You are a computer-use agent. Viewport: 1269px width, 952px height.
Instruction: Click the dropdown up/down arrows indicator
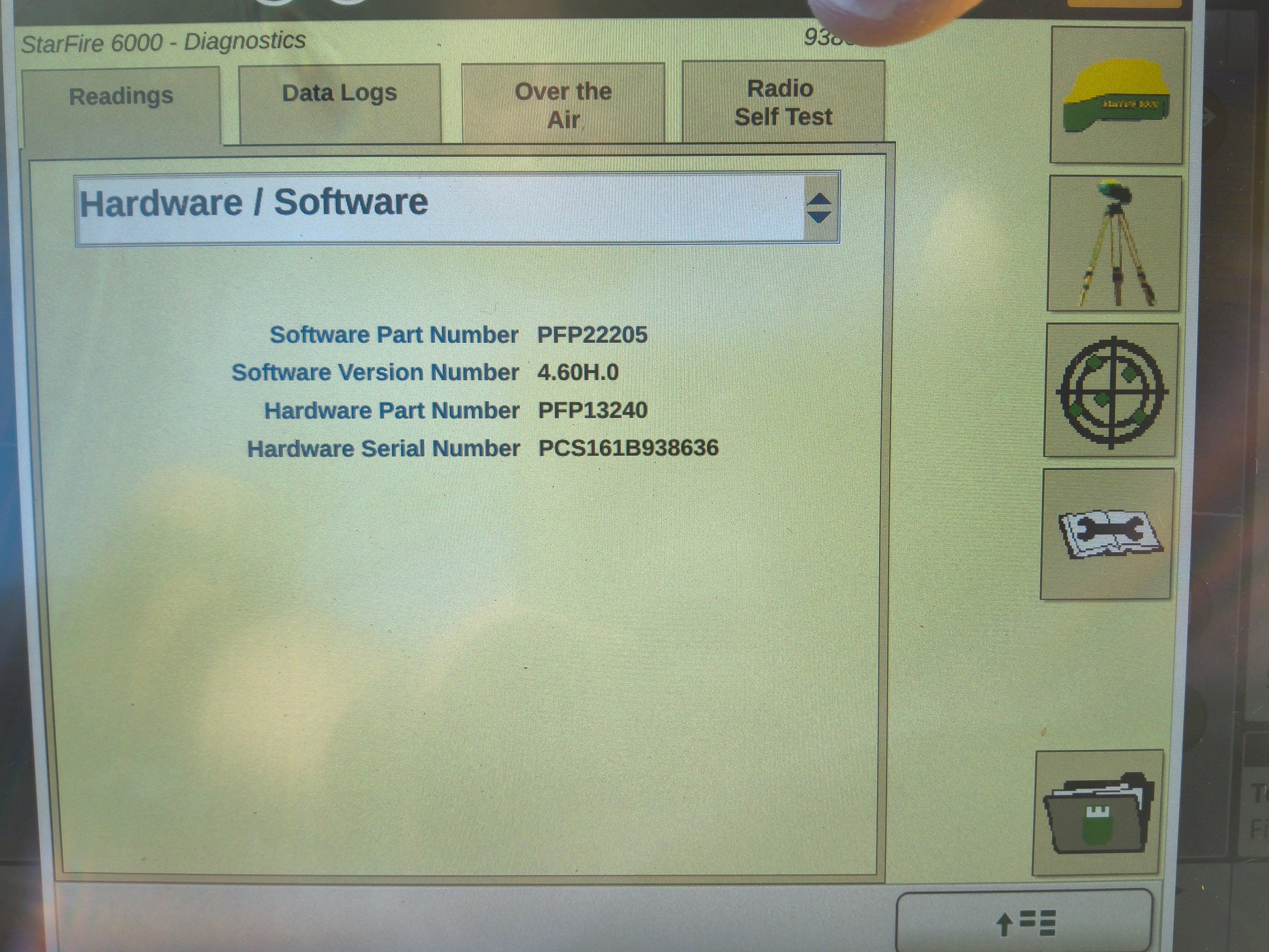pos(820,209)
